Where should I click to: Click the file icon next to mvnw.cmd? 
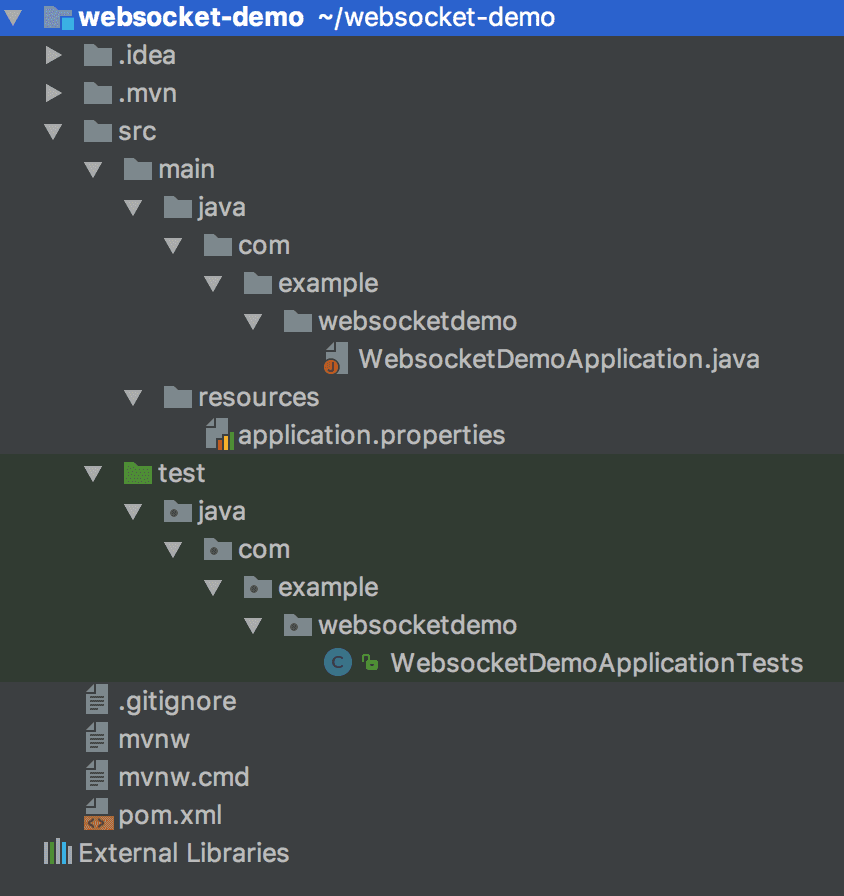pos(97,776)
